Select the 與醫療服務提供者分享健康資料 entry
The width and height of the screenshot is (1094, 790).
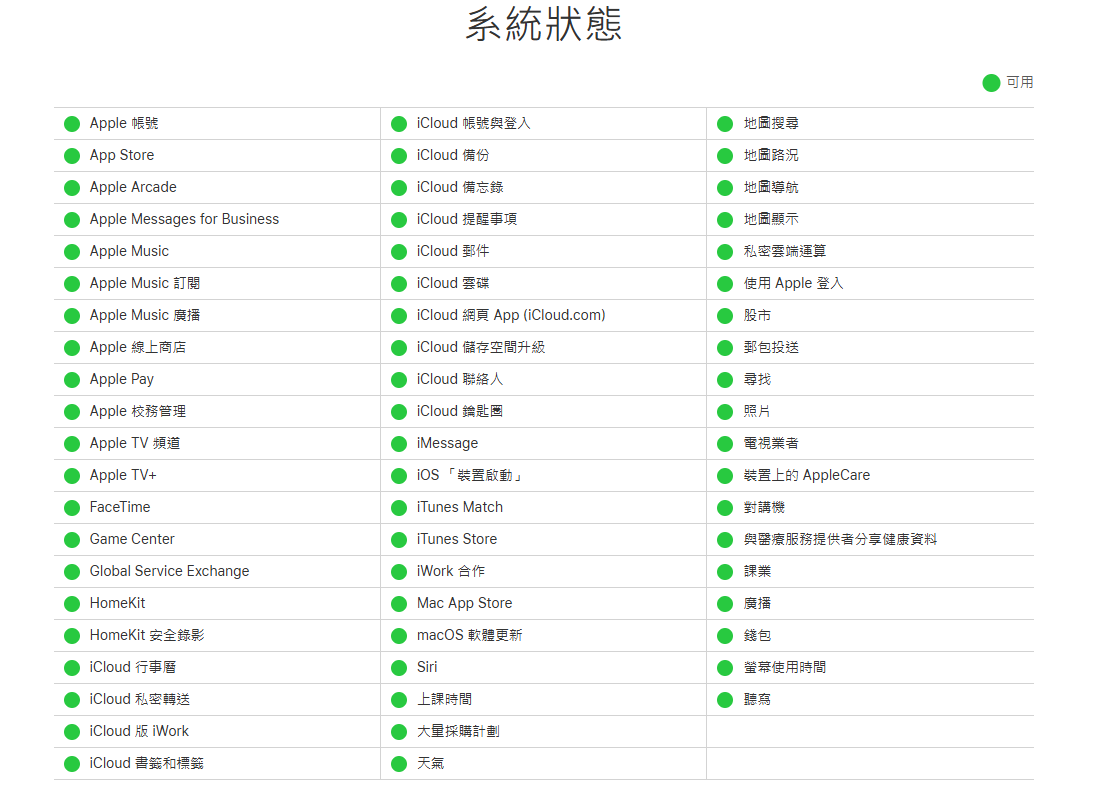[x=841, y=539]
